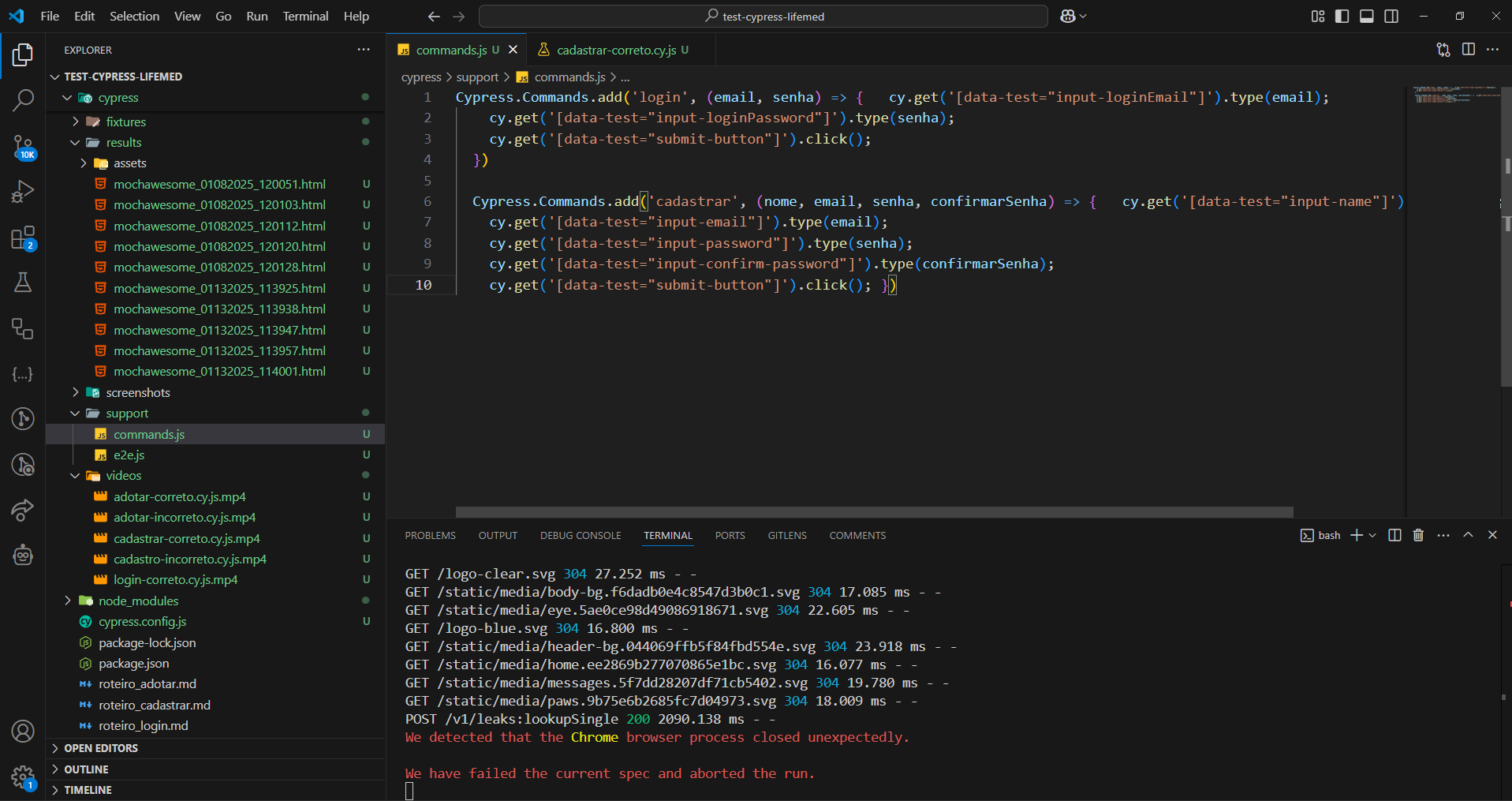Expand the assets folder

[x=84, y=163]
